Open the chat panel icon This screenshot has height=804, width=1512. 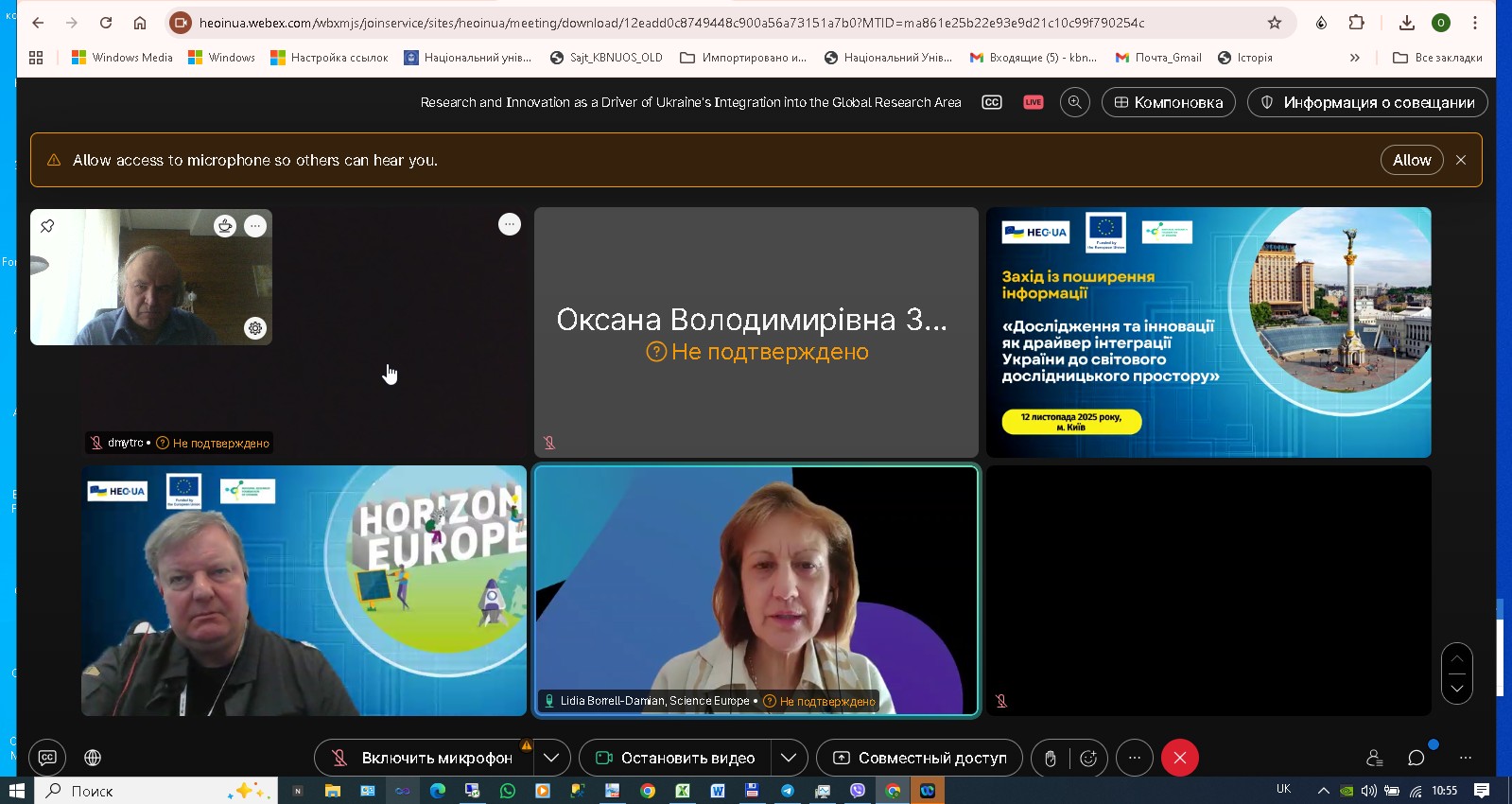[x=1416, y=758]
